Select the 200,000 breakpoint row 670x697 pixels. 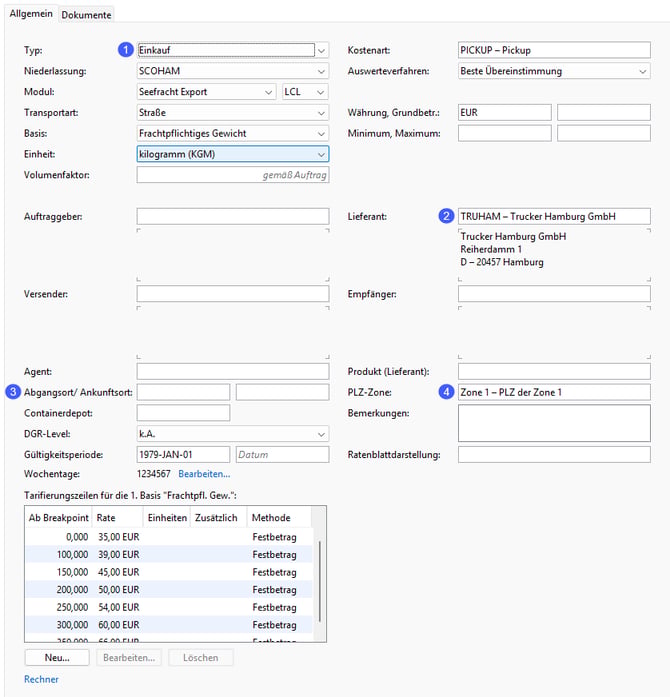[169, 590]
